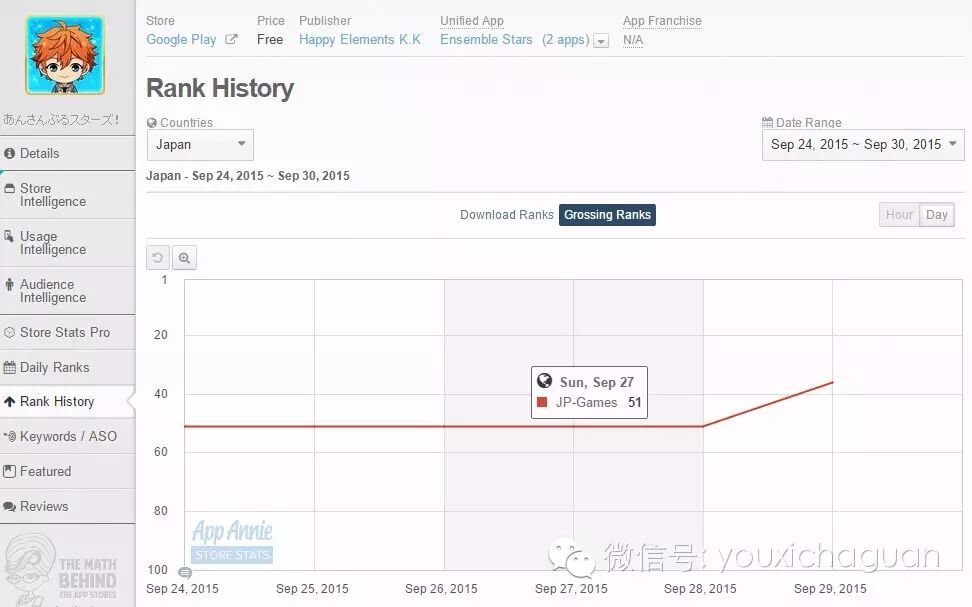Image resolution: width=972 pixels, height=607 pixels.
Task: Open Reviews in the sidebar
Action: tap(68, 506)
